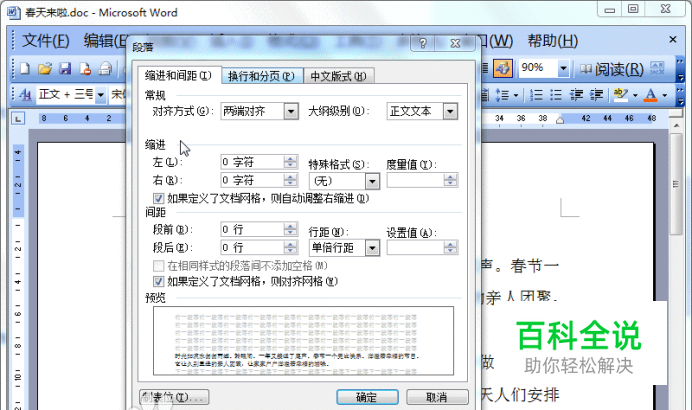Viewport: 692px width, 410px height.
Task: Click the greyed-out icon right of 阅读(R)
Action: pyautogui.click(x=657, y=68)
